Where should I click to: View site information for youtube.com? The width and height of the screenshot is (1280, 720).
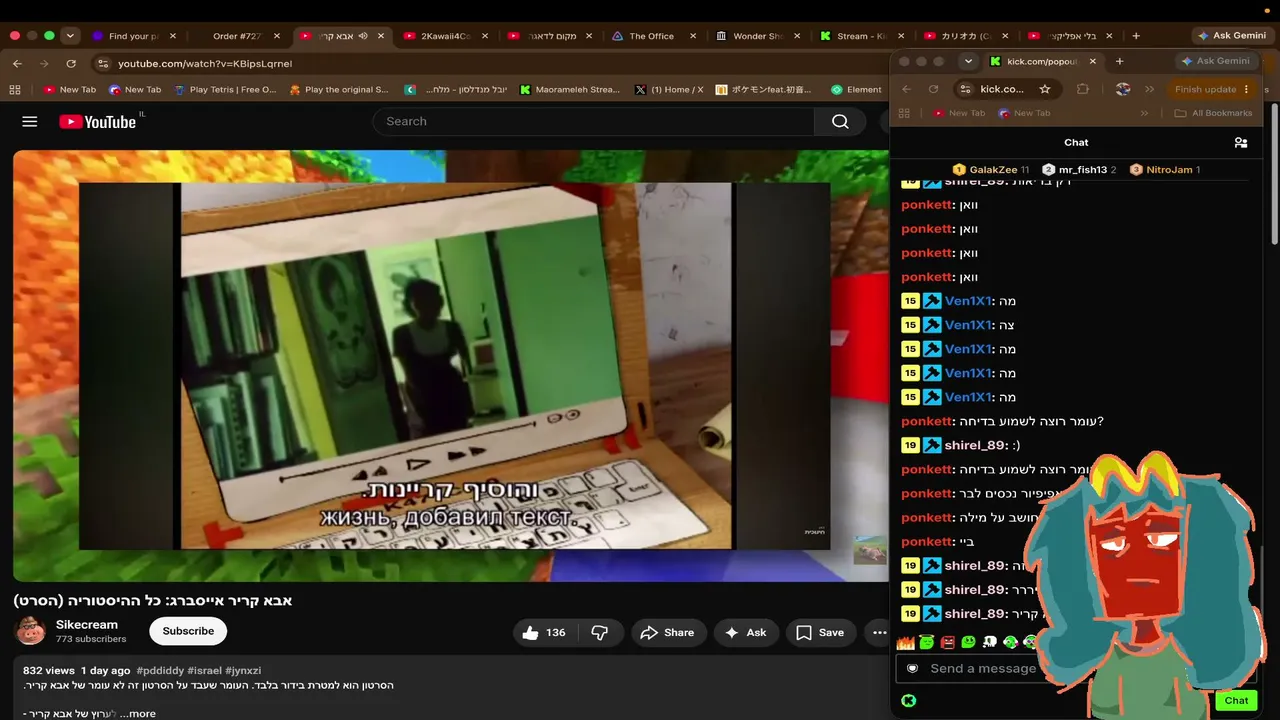(102, 63)
